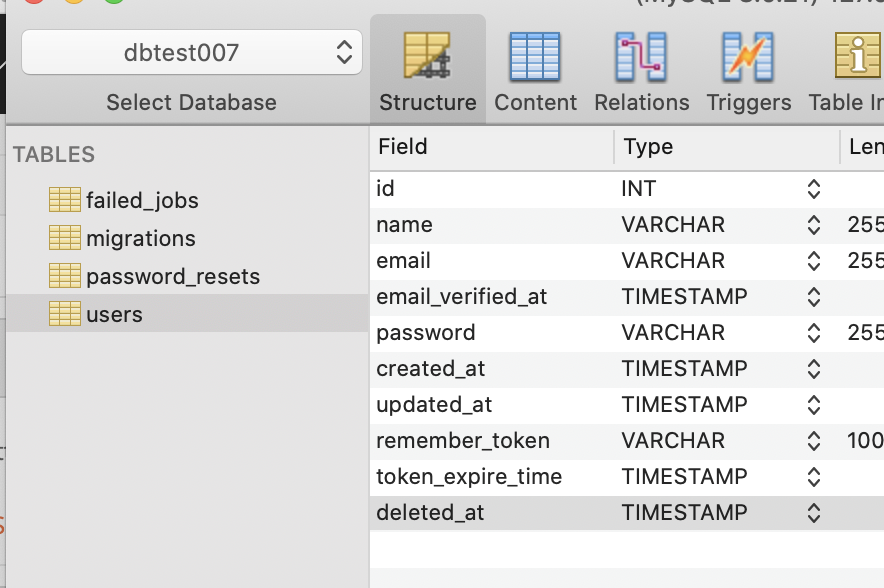
Task: Open the Table Info icon
Action: pyautogui.click(x=858, y=58)
